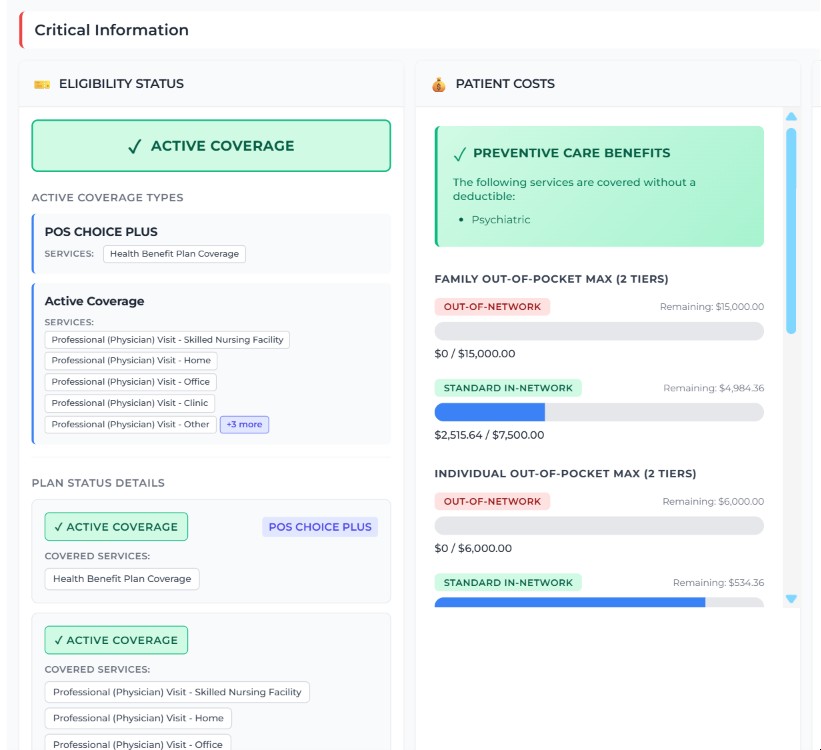
Task: Click the eligibility status card icon
Action: 42,84
